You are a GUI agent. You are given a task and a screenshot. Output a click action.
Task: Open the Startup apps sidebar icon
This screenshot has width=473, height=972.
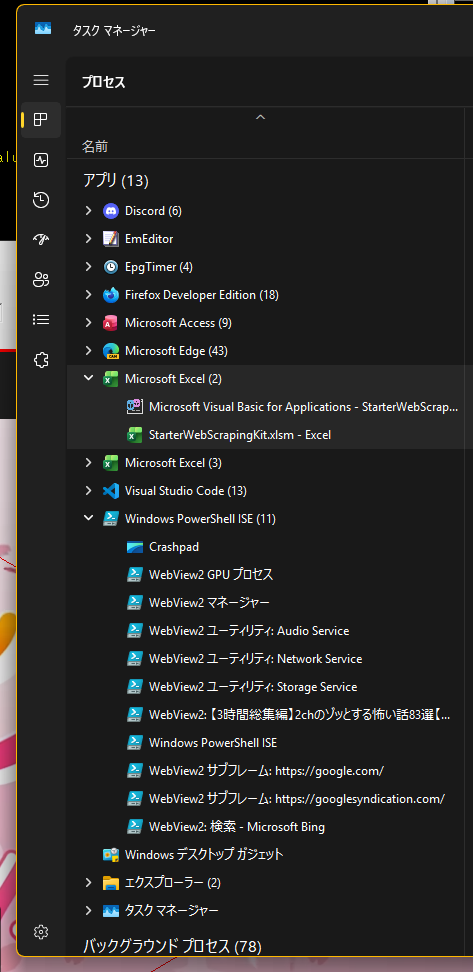pyautogui.click(x=41, y=240)
